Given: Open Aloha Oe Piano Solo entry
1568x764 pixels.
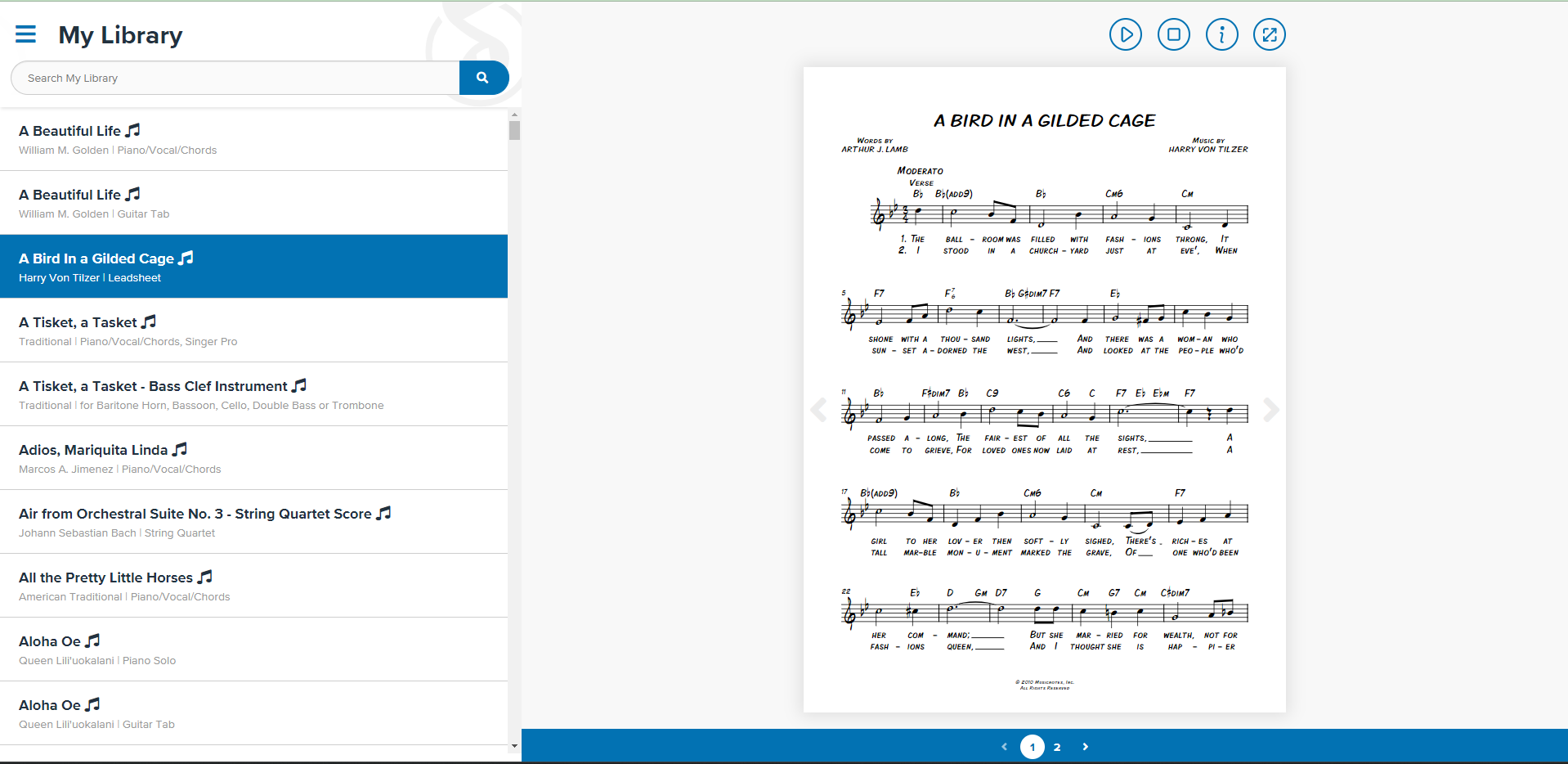Looking at the screenshot, I should pos(253,649).
